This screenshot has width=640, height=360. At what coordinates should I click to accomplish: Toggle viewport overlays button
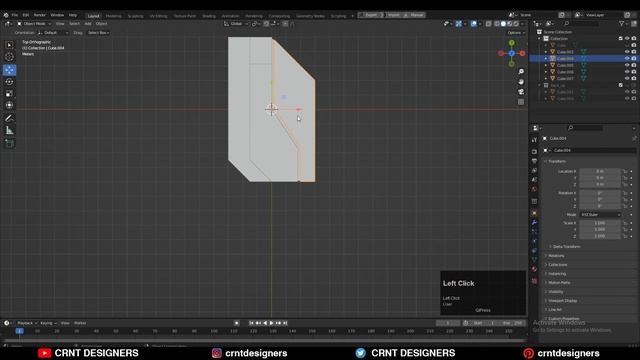[x=473, y=24]
